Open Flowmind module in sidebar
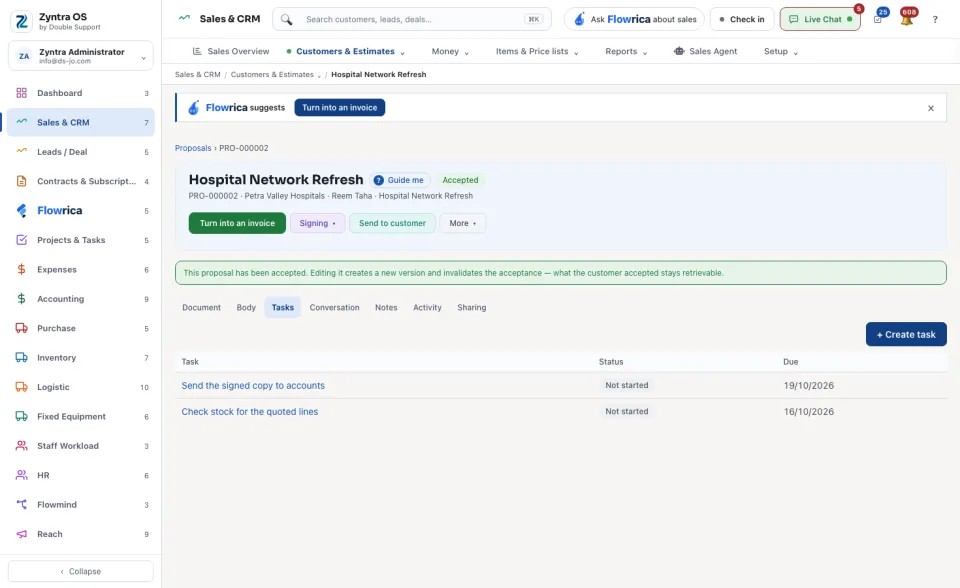 [x=81, y=505]
